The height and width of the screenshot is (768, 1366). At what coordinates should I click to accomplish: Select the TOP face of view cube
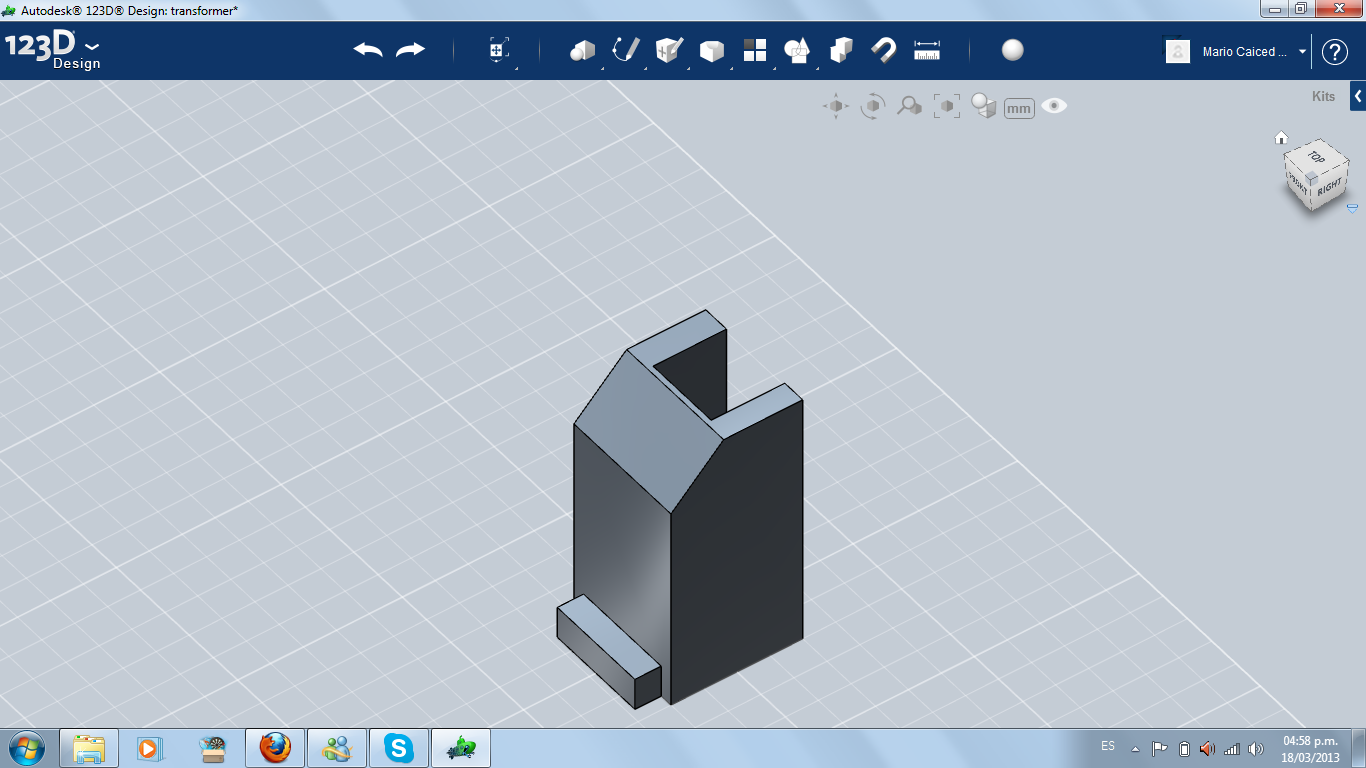(1316, 158)
